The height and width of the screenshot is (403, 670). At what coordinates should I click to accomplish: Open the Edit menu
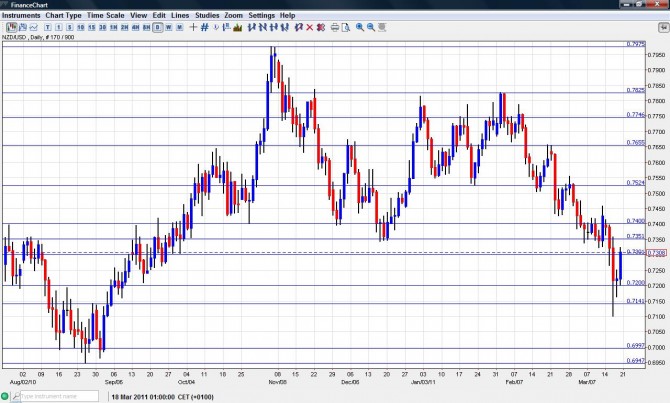(x=159, y=15)
